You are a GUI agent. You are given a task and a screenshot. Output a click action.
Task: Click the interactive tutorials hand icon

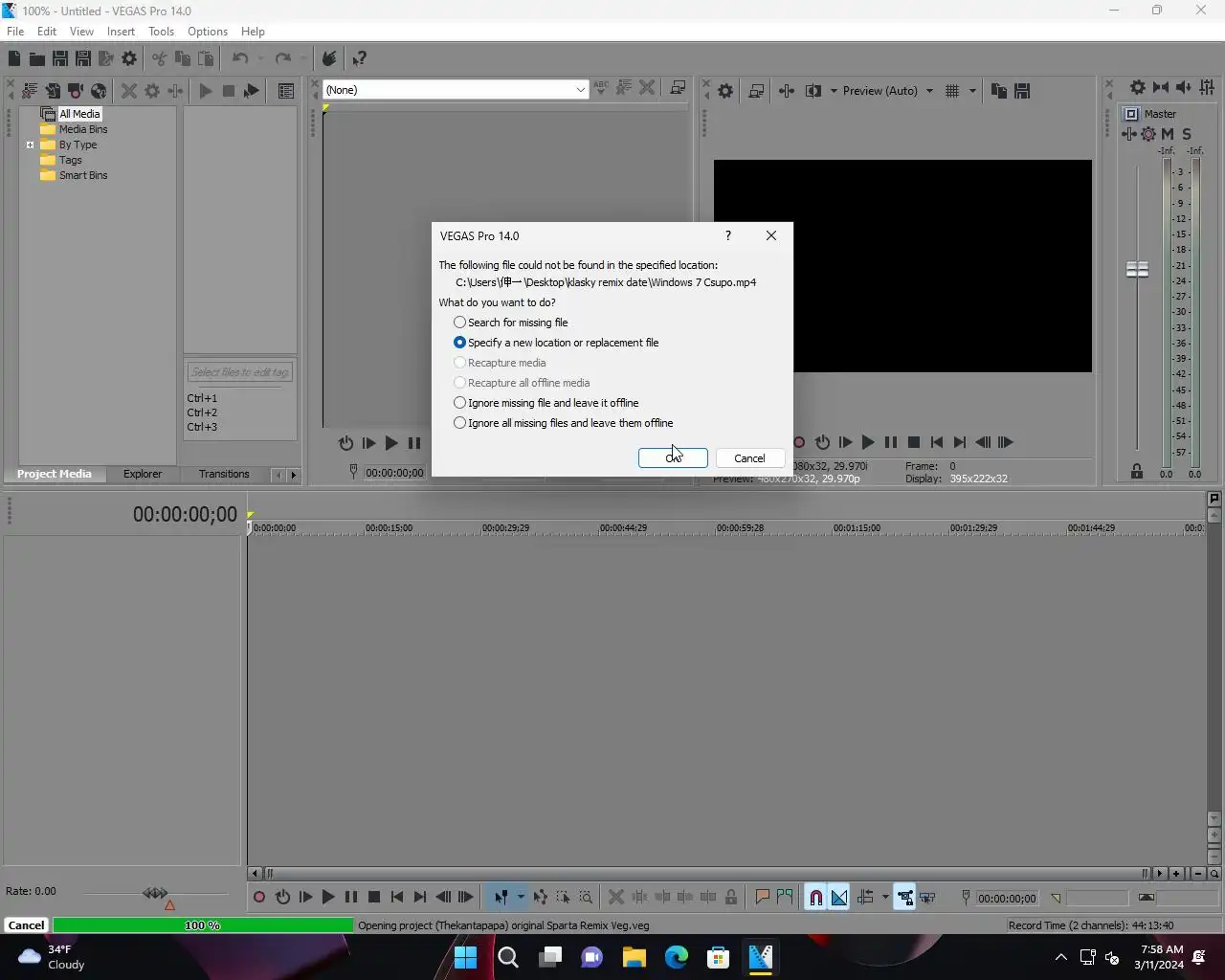pyautogui.click(x=328, y=59)
